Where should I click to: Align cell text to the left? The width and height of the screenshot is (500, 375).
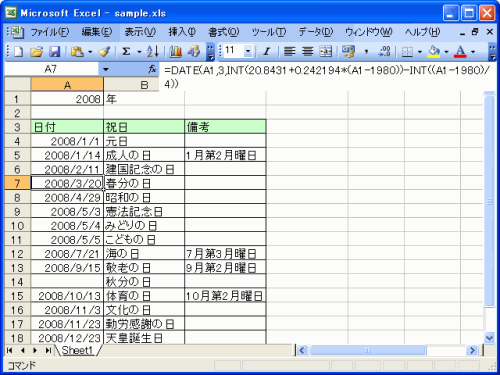(x=289, y=52)
